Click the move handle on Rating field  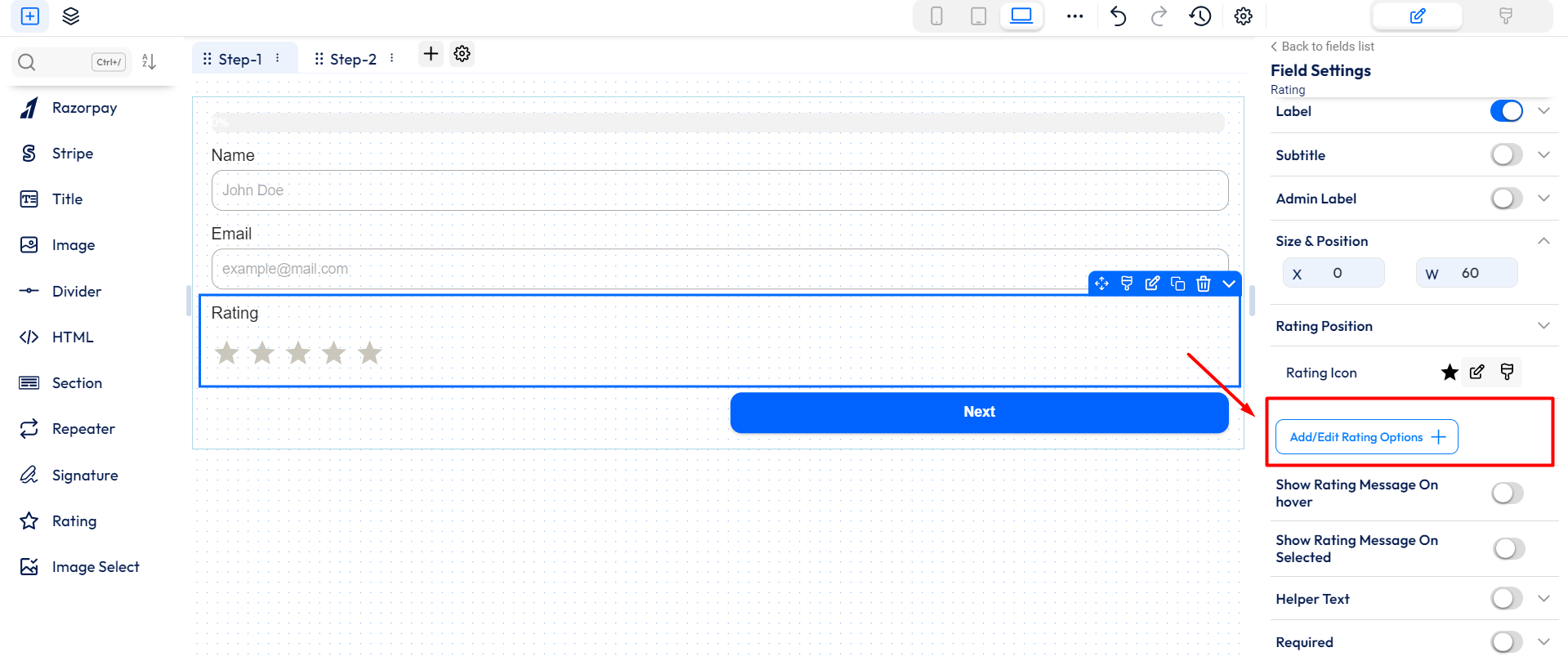click(1101, 284)
